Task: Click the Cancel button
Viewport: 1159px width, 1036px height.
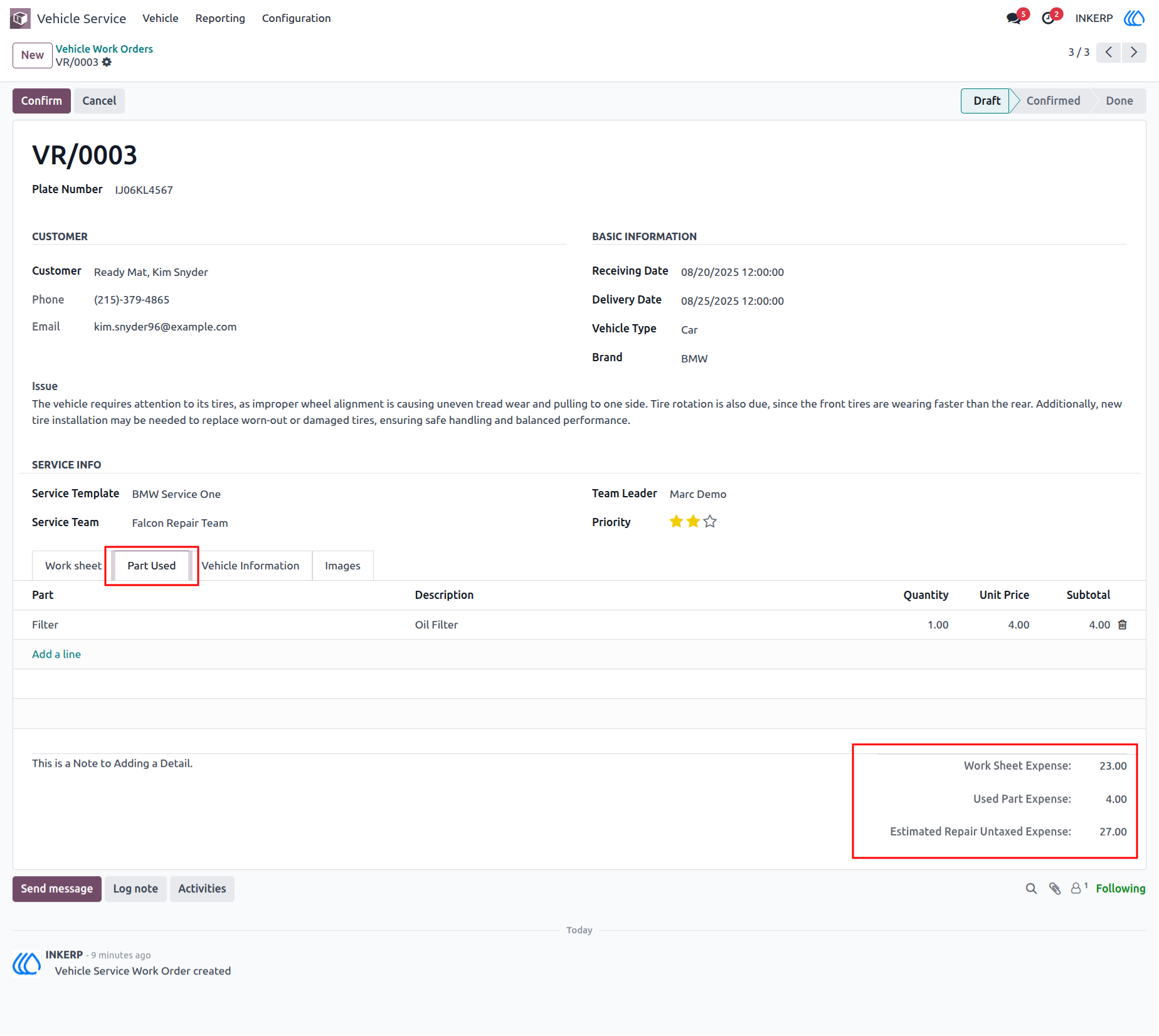Action: point(99,101)
